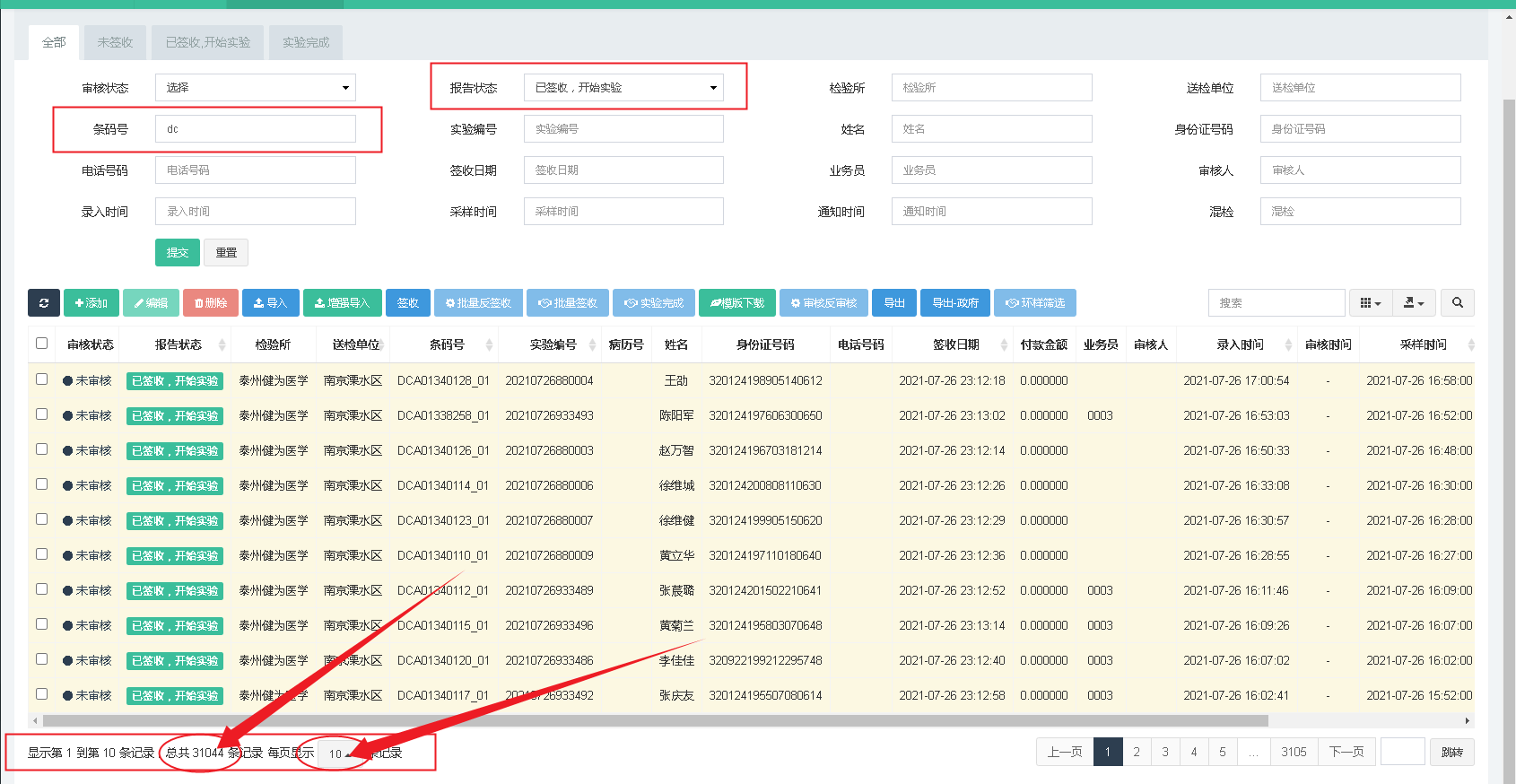Click the 增强导入 upload button
The width and height of the screenshot is (1516, 784).
pyautogui.click(x=342, y=303)
